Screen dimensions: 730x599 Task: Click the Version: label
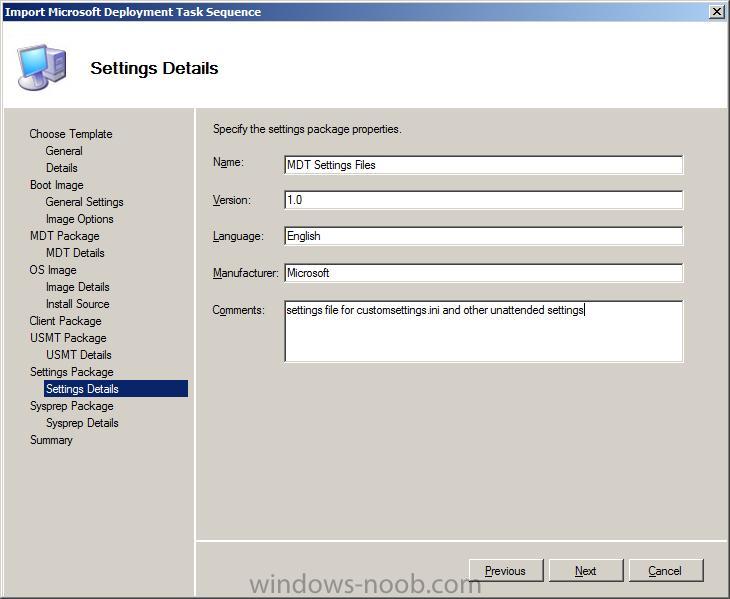pyautogui.click(x=231, y=200)
